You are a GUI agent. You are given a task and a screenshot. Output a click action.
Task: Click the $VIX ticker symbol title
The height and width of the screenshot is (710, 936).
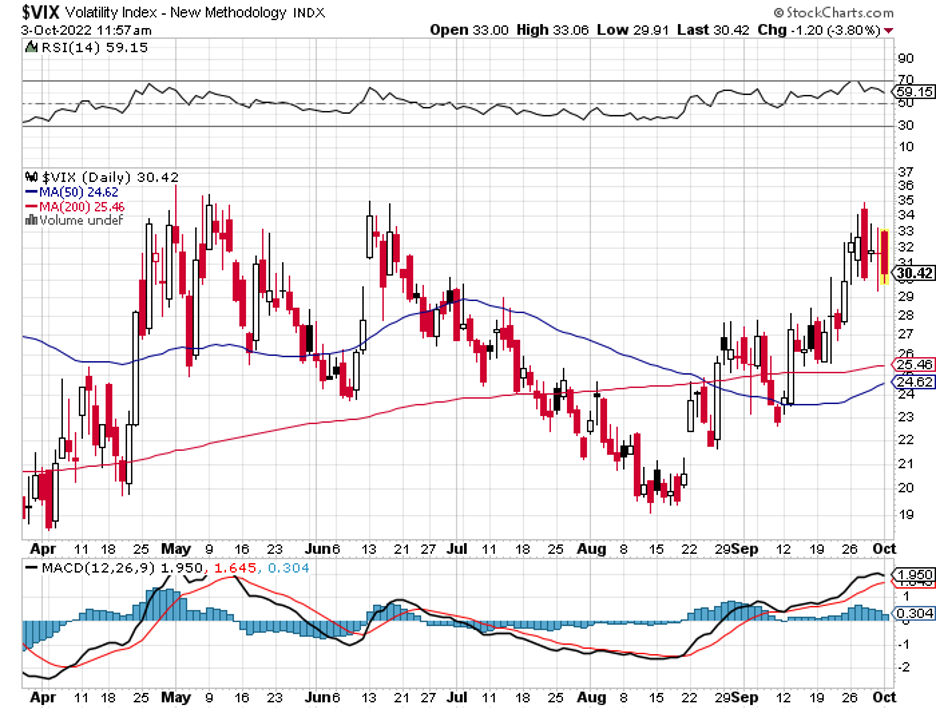click(40, 12)
